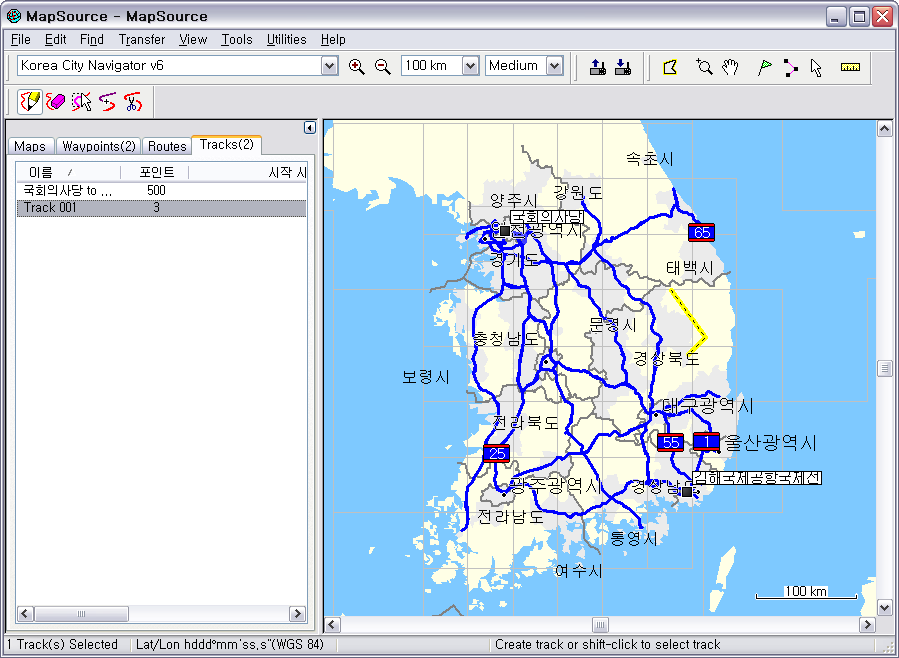Open the Medium detail level dropdown
Image resolution: width=899 pixels, height=658 pixels.
coord(554,66)
